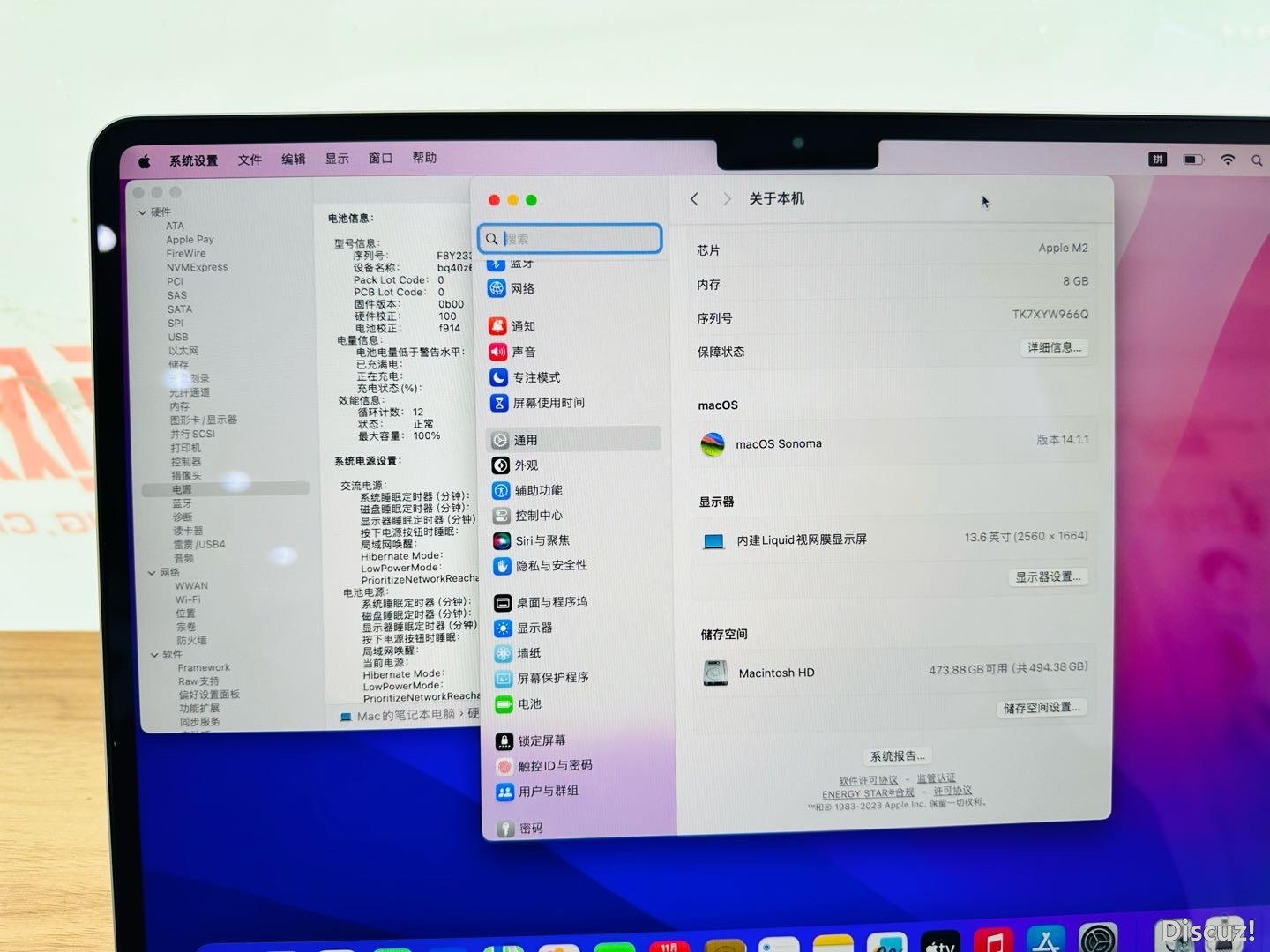Open the Siri与聚焦 icon
The image size is (1270, 952).
coord(502,540)
